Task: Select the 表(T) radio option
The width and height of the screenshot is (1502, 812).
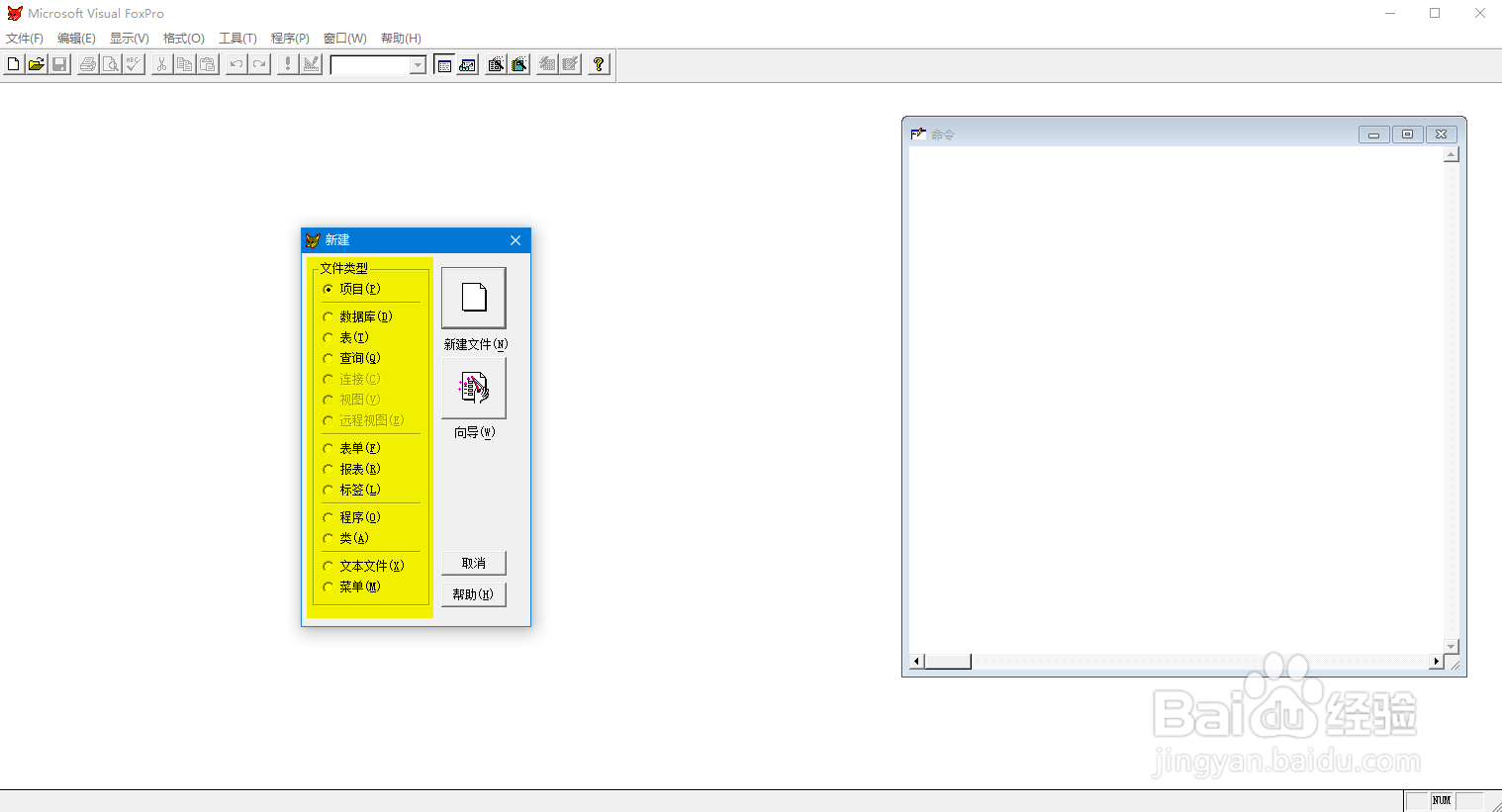Action: tap(346, 337)
